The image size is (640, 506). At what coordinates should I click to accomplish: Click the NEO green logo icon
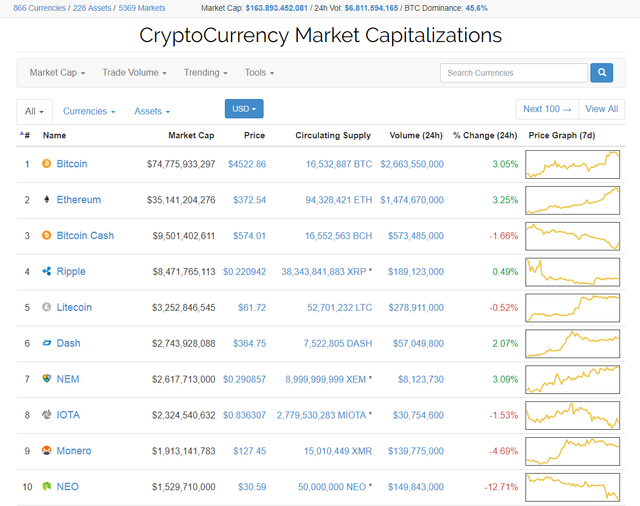click(x=47, y=486)
